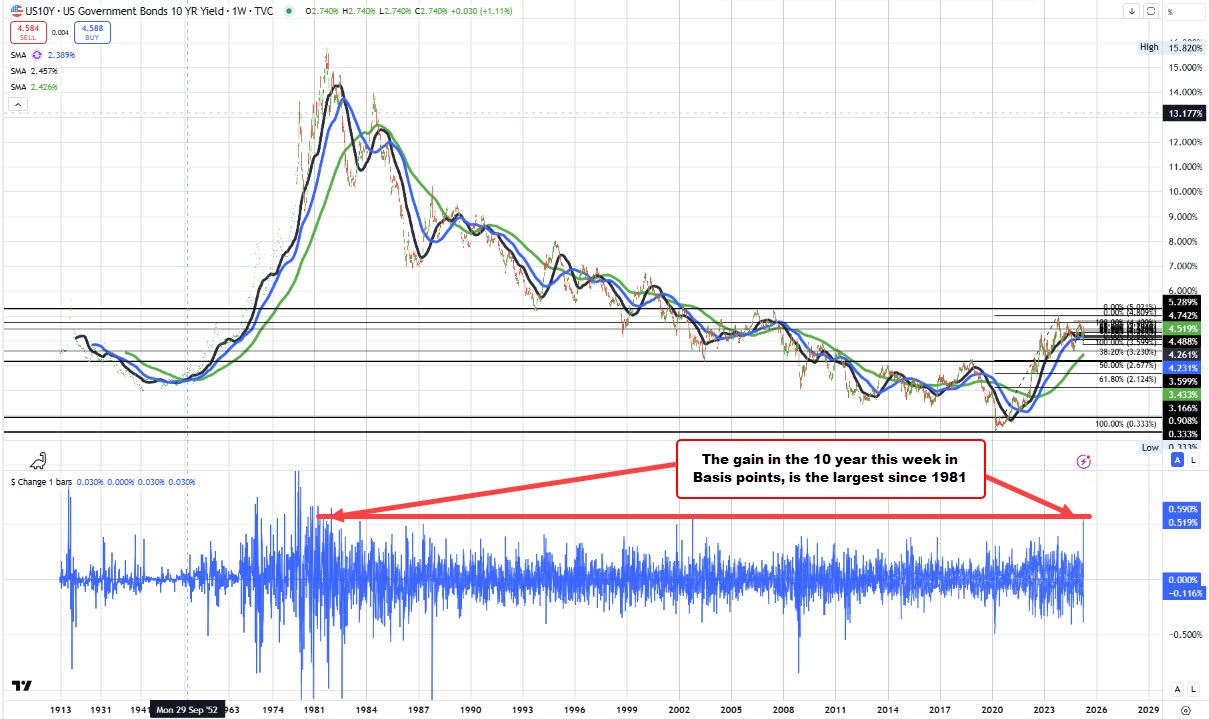
Task: Collapse the indicator legend with the chevron
Action: (19, 103)
